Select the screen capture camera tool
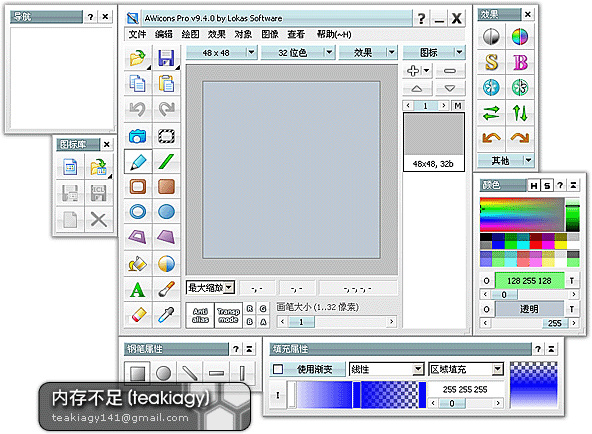The height and width of the screenshot is (434, 592). pos(138,136)
